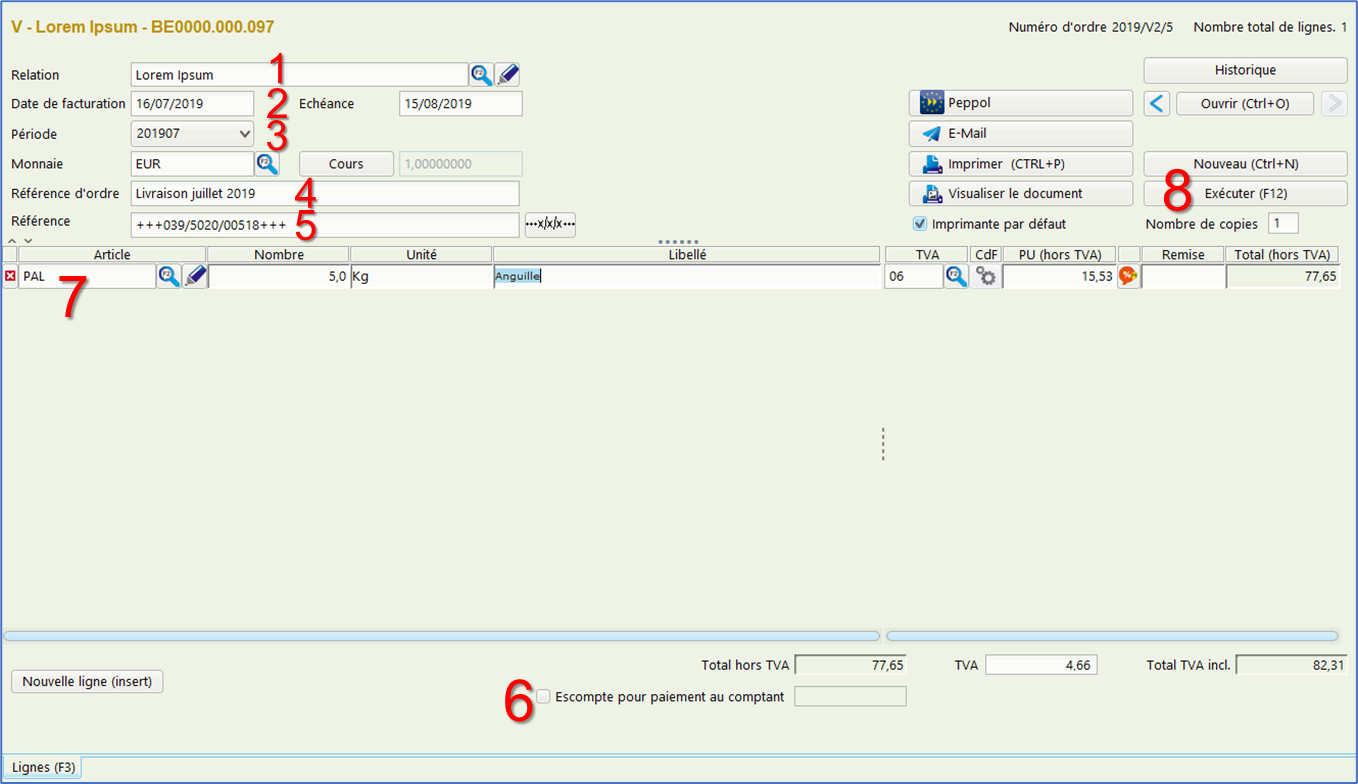Image resolution: width=1358 pixels, height=784 pixels.
Task: Click Visualiser le document
Action: [x=1020, y=193]
